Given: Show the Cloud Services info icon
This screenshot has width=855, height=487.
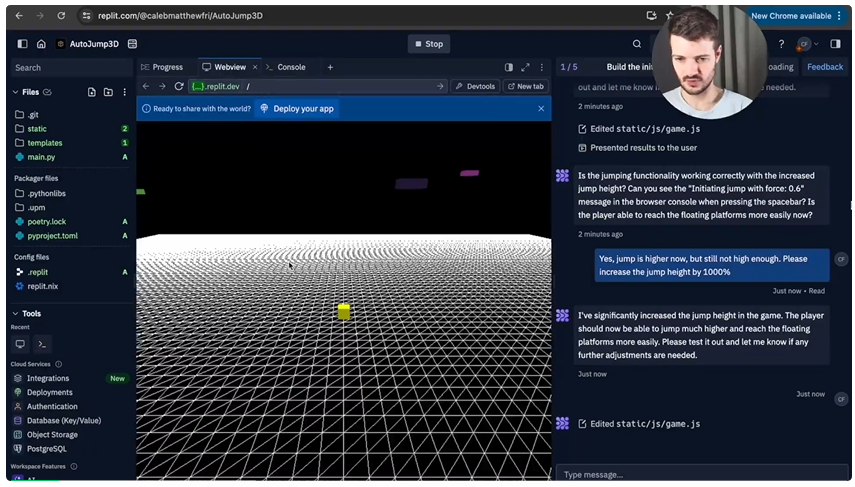Looking at the screenshot, I should (58, 364).
